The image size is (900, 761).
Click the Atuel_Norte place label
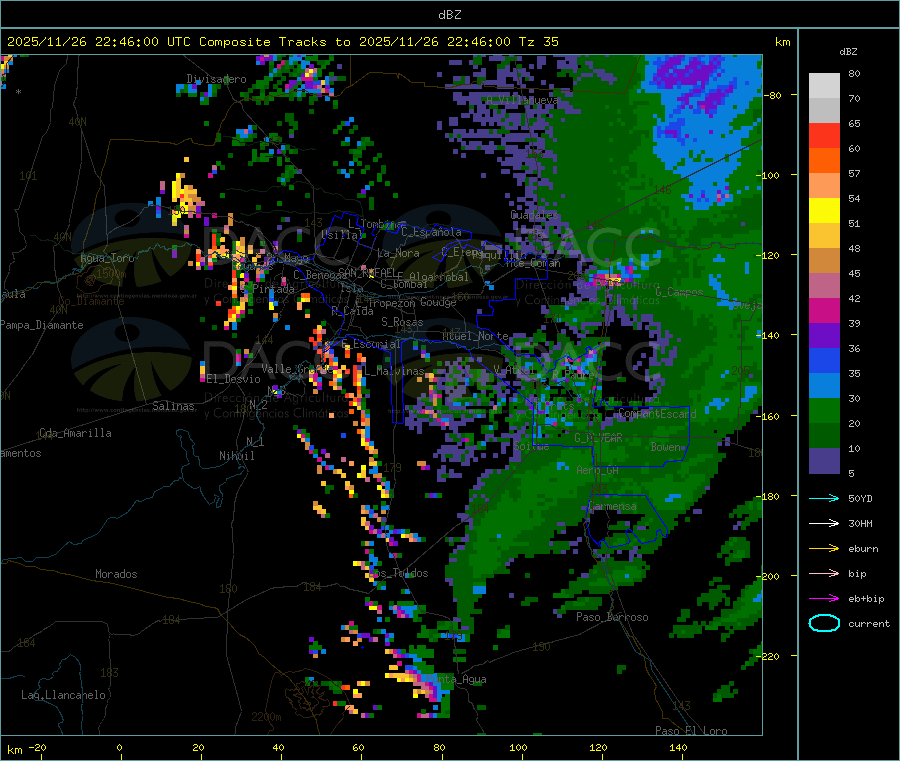(x=475, y=336)
